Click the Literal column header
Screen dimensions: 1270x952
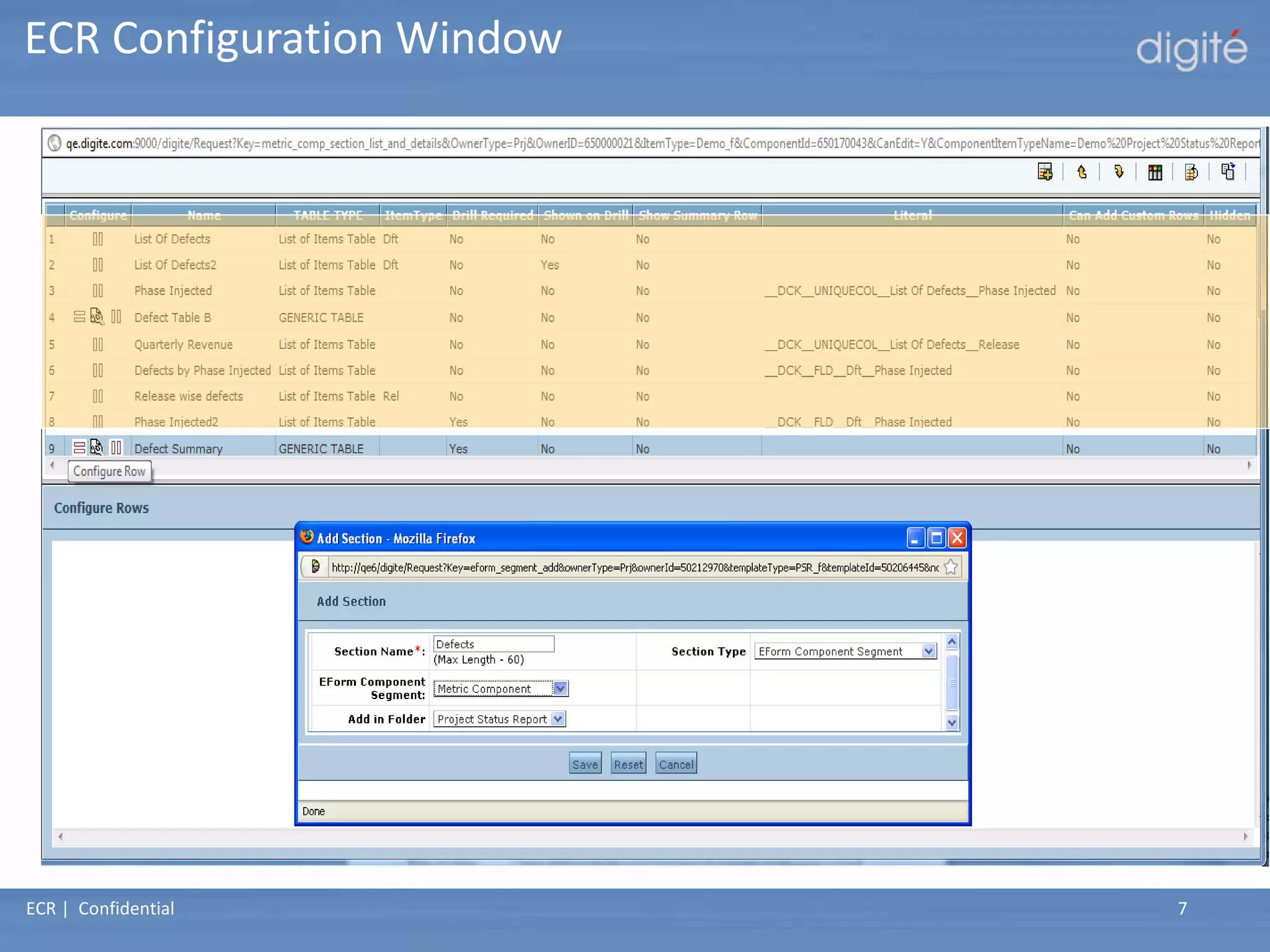(912, 215)
